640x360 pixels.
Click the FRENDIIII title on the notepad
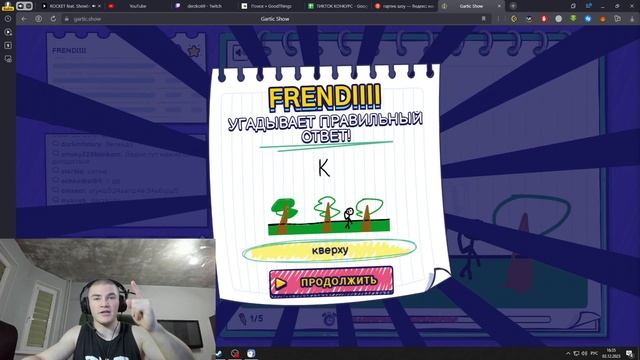click(x=324, y=98)
